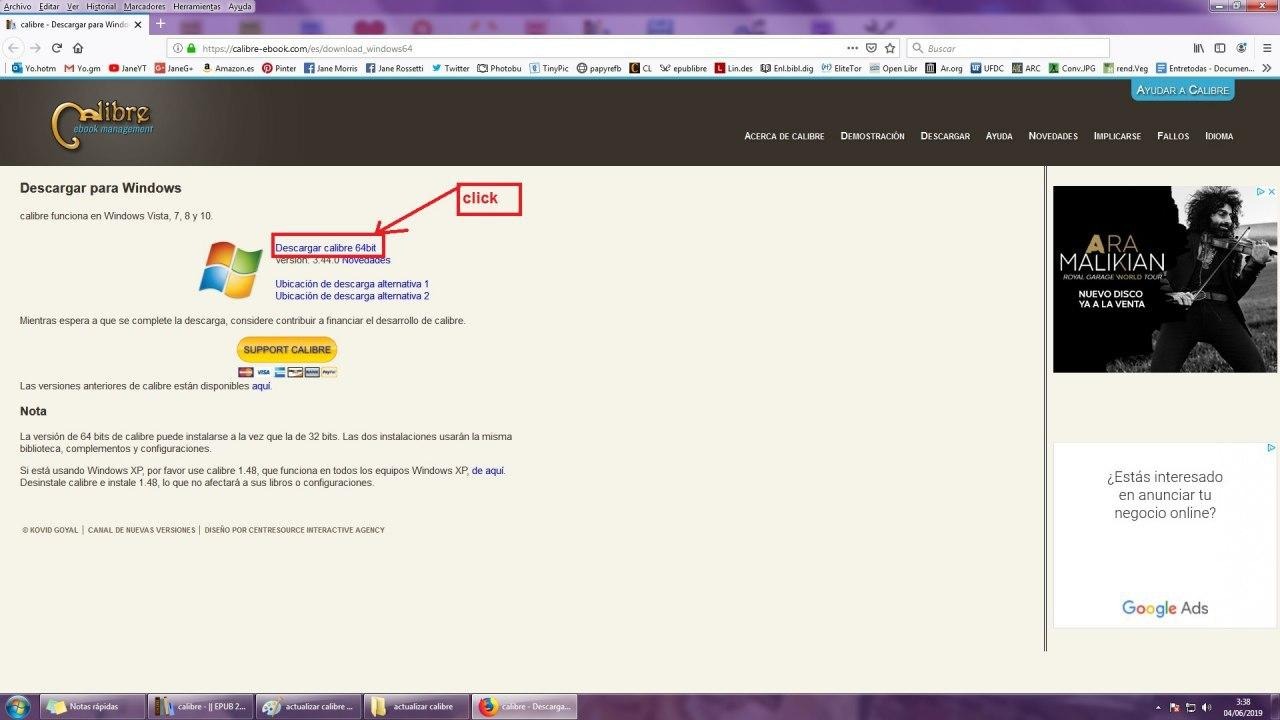Open the Entretodas document bookmark
Screen dimensions: 1280x720
[x=1205, y=68]
